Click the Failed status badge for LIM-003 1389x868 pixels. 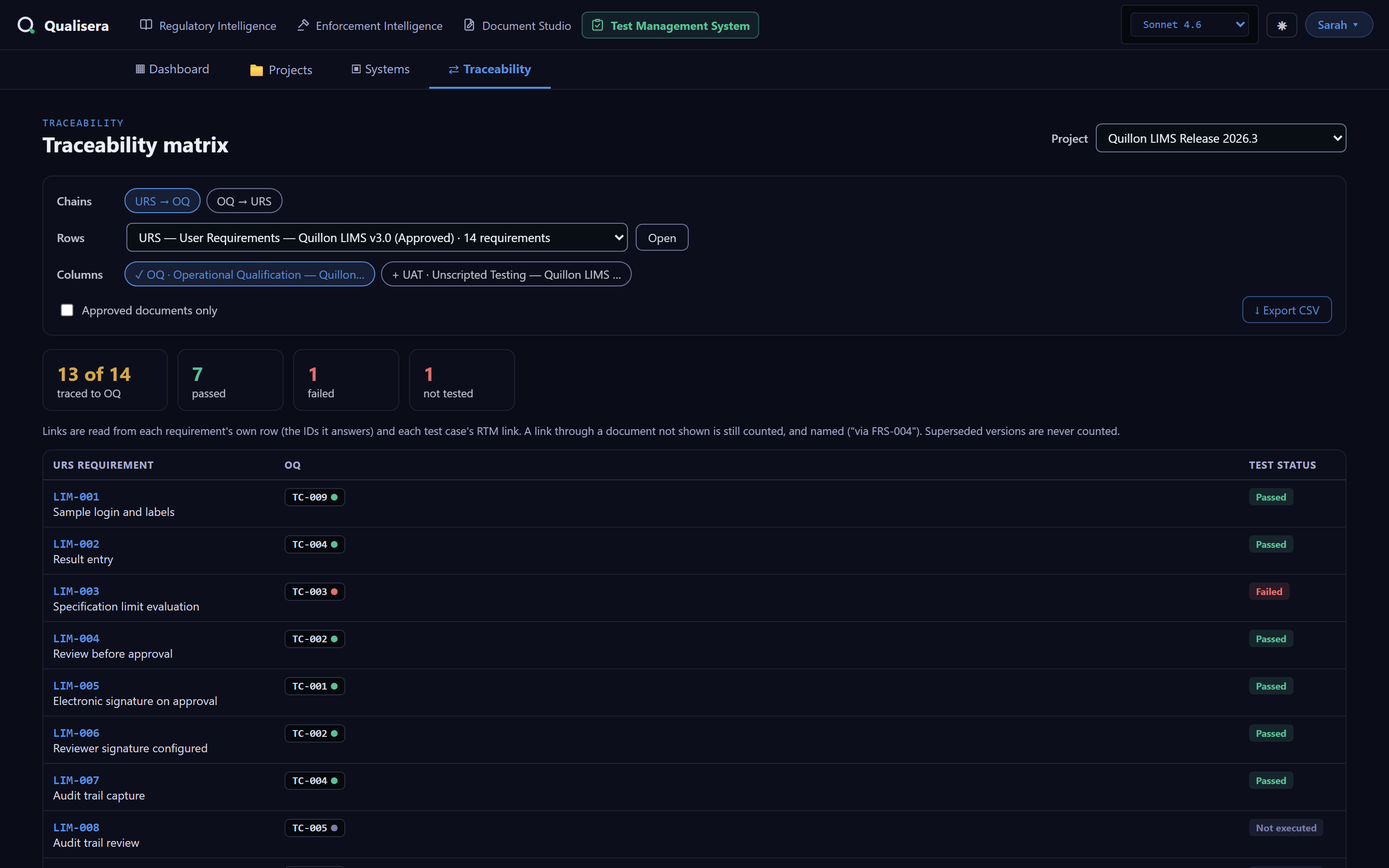pos(1269,592)
